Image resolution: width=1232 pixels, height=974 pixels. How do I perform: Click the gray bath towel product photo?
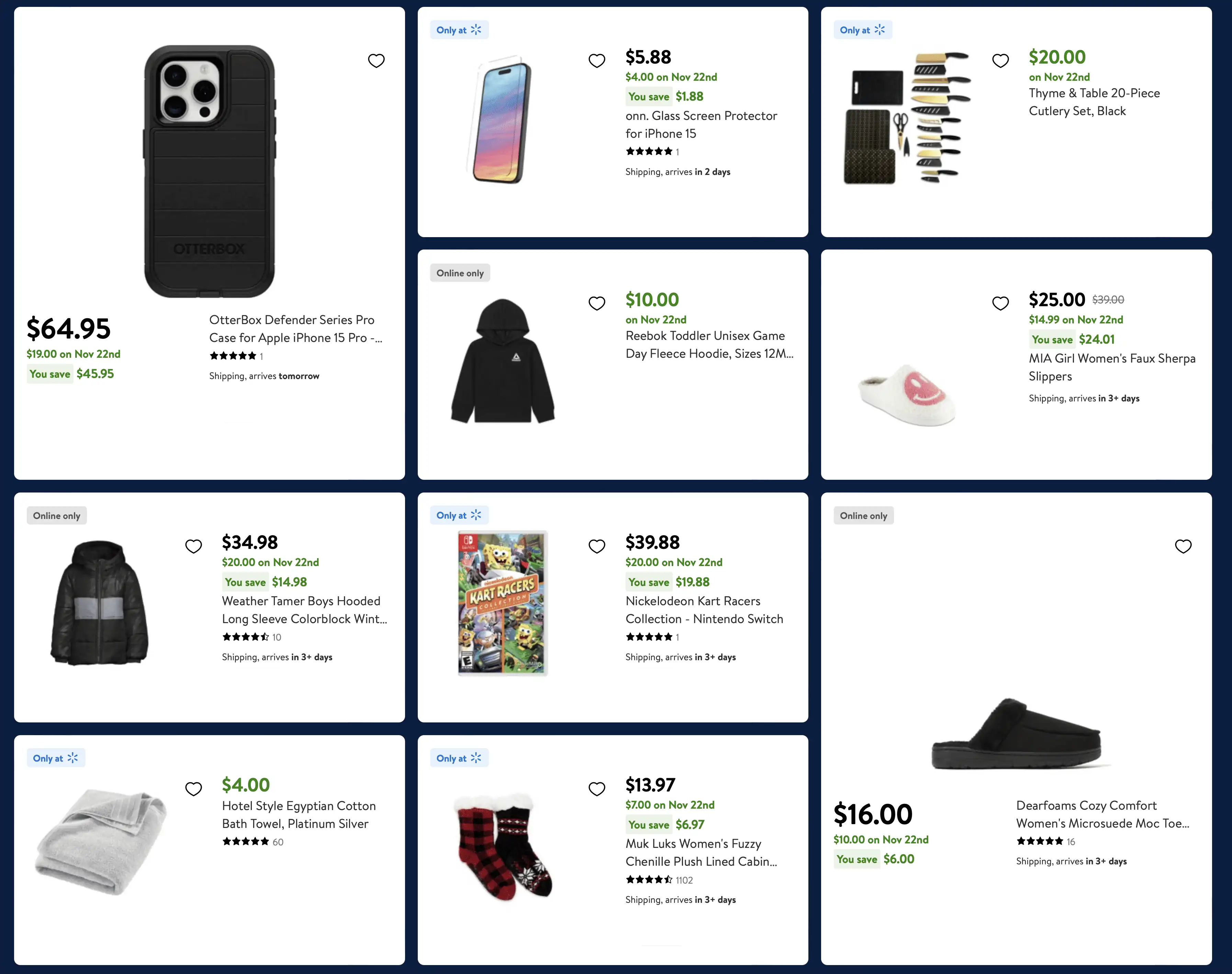pyautogui.click(x=101, y=842)
